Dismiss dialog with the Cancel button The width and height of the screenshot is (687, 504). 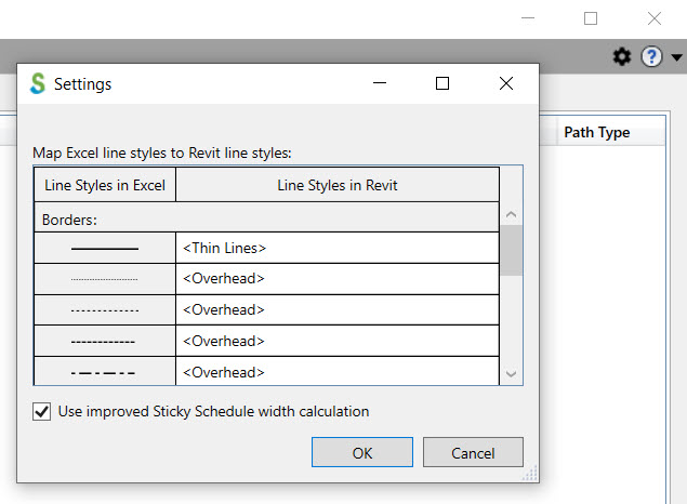click(473, 452)
